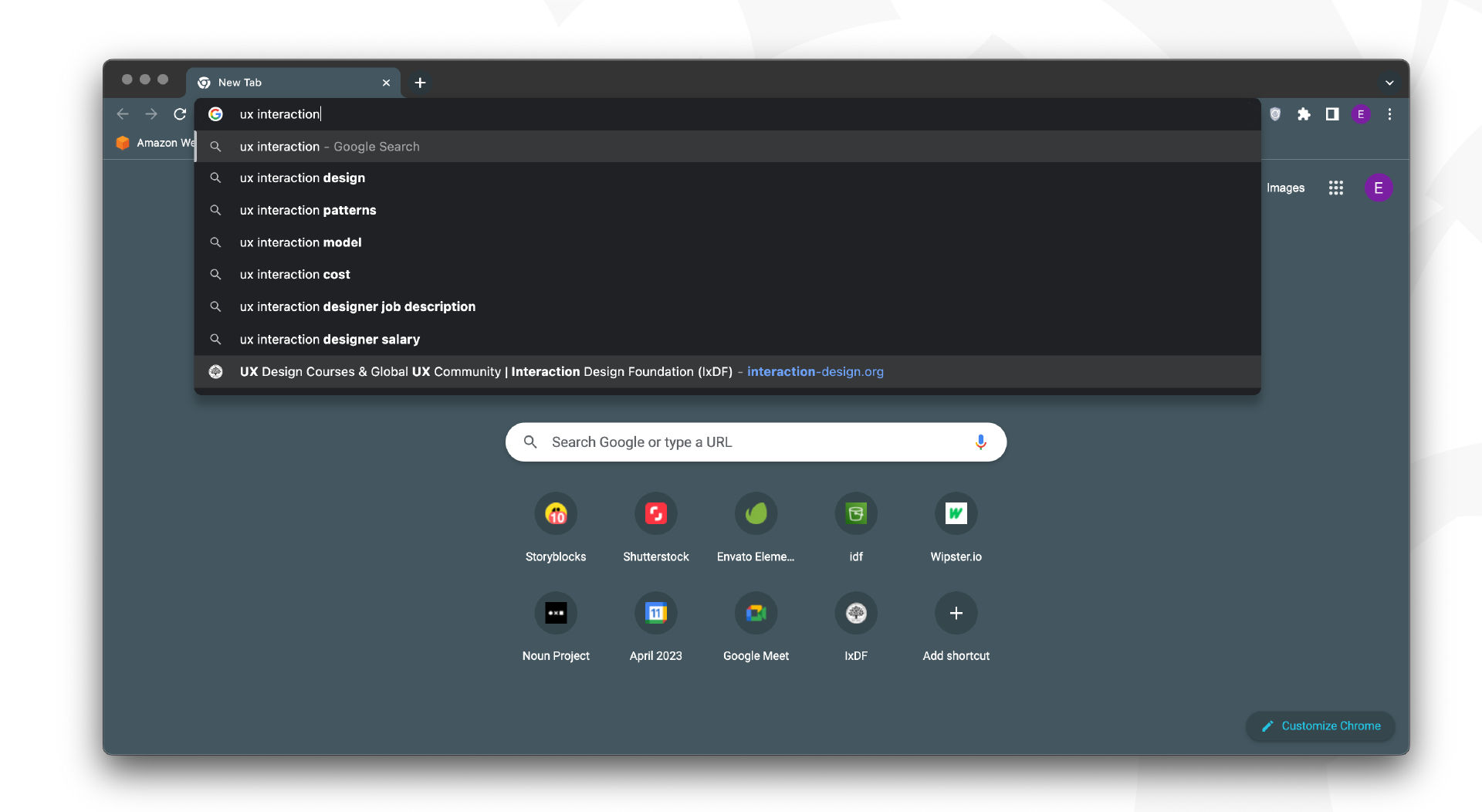1482x812 pixels.
Task: Open idf shortcut
Action: [856, 528]
